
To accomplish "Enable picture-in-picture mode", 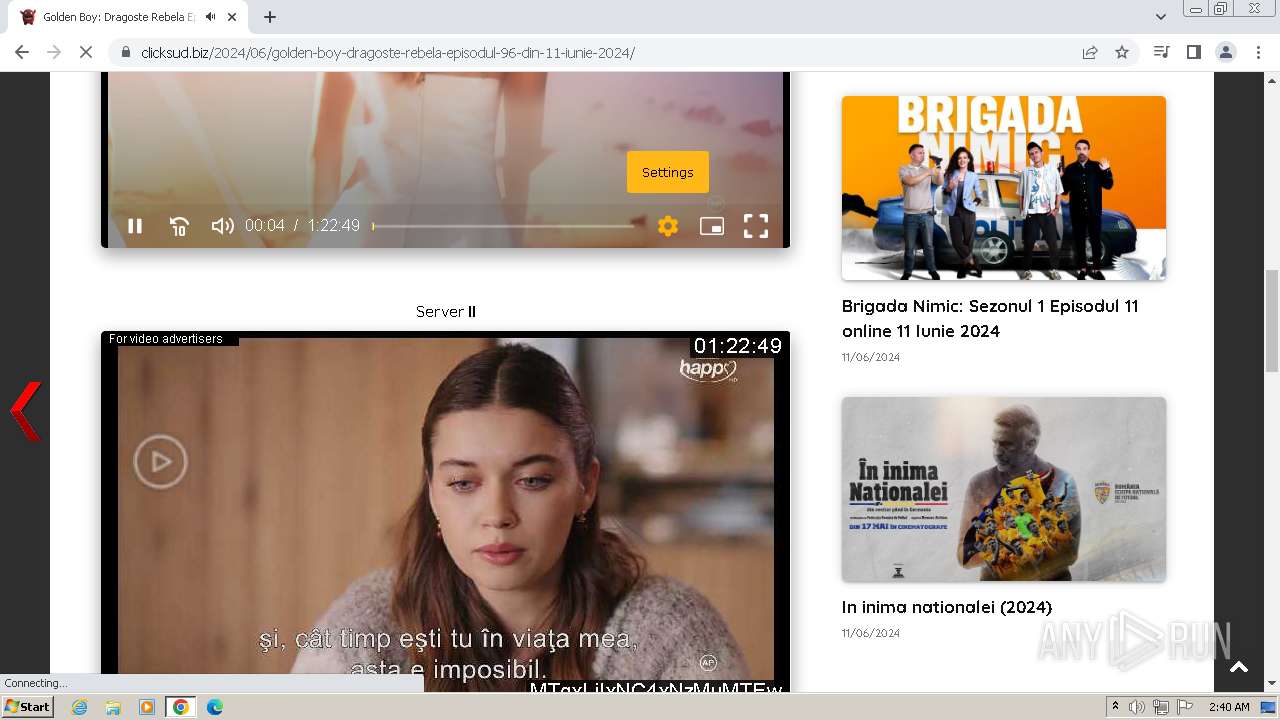I will 712,226.
